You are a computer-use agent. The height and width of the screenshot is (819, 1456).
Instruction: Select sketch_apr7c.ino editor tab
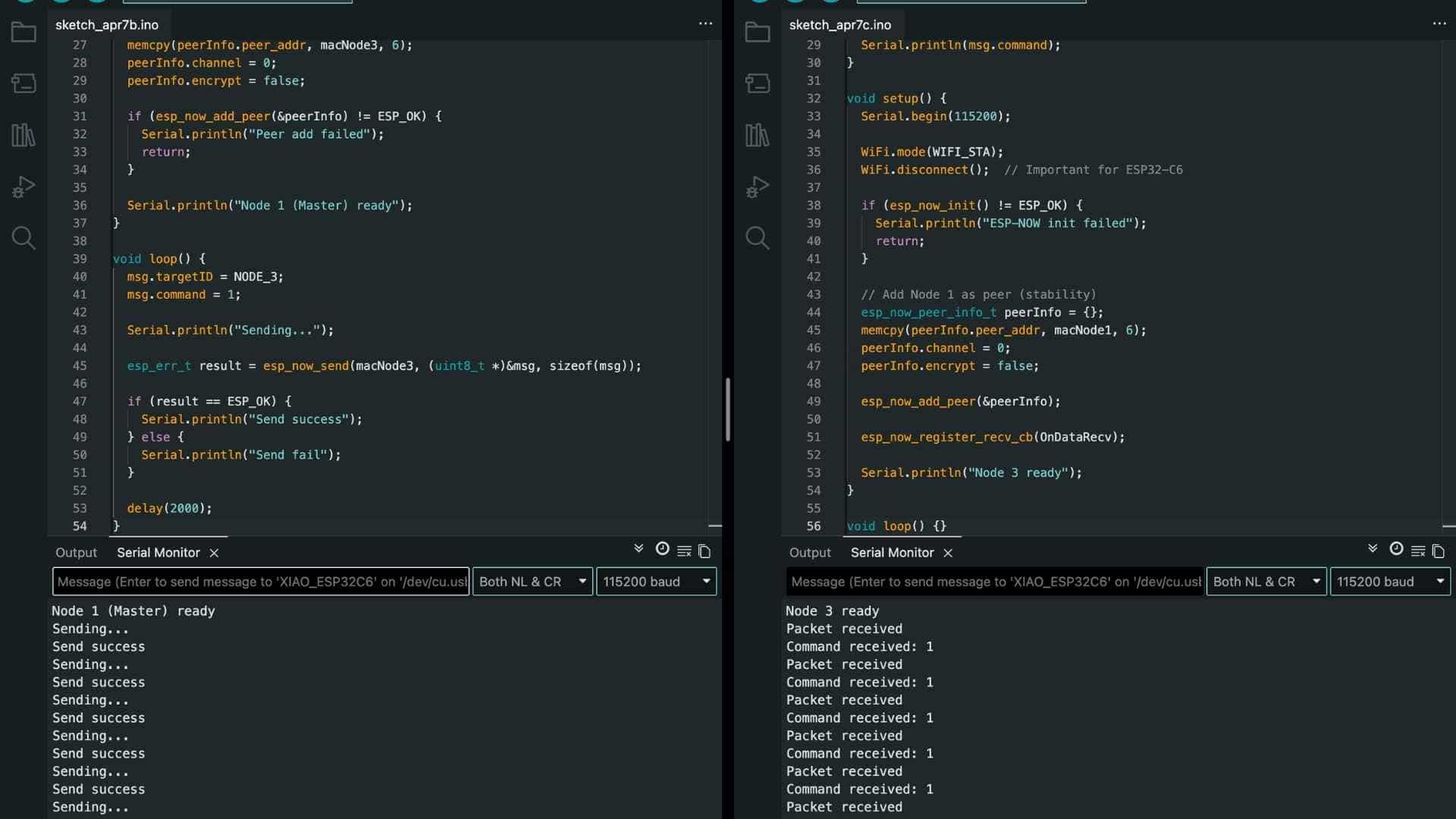839,25
